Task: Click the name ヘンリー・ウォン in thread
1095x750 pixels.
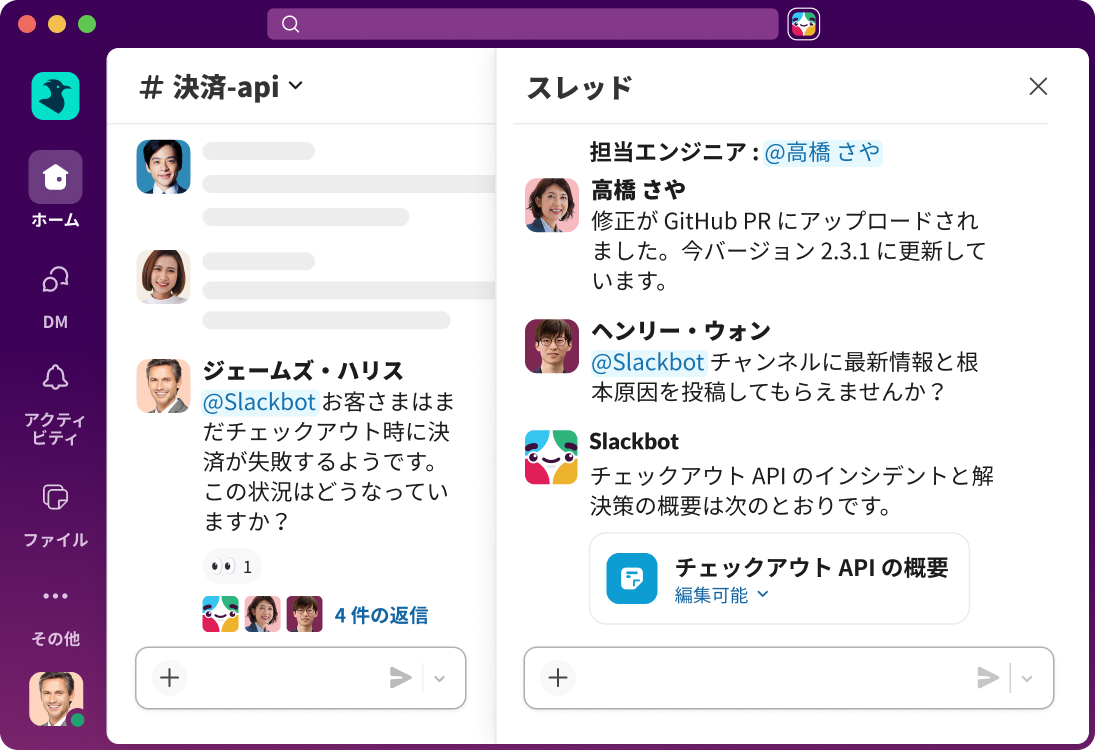Action: (x=681, y=330)
